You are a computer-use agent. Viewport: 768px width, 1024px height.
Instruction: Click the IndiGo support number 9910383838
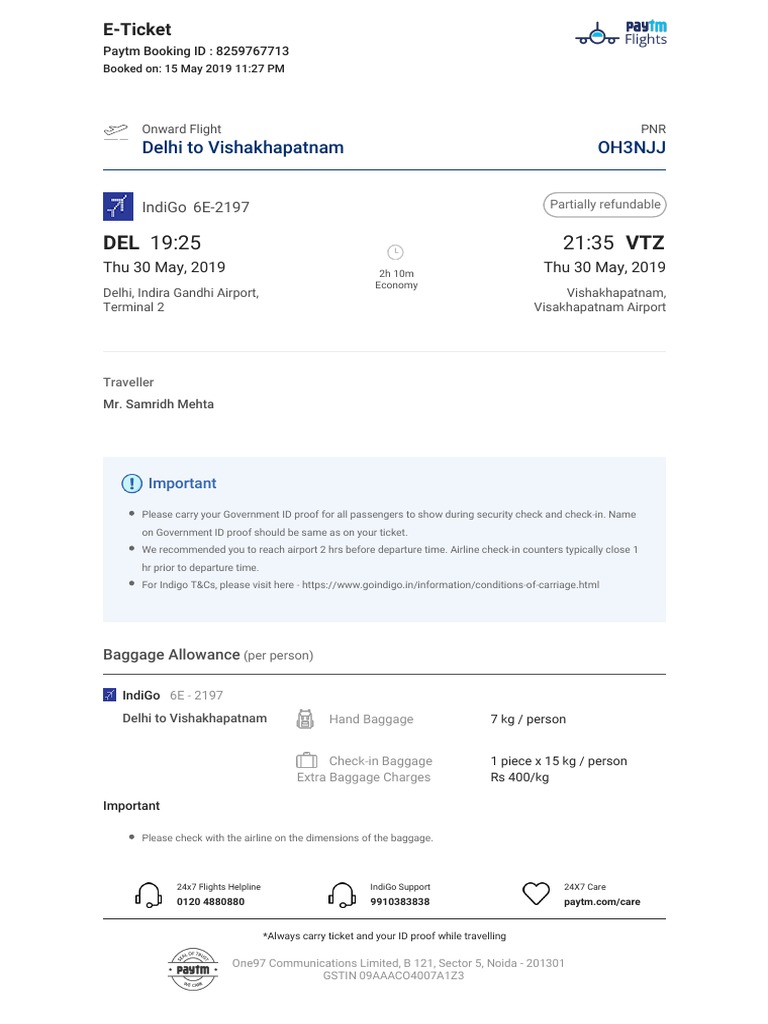pyautogui.click(x=400, y=902)
